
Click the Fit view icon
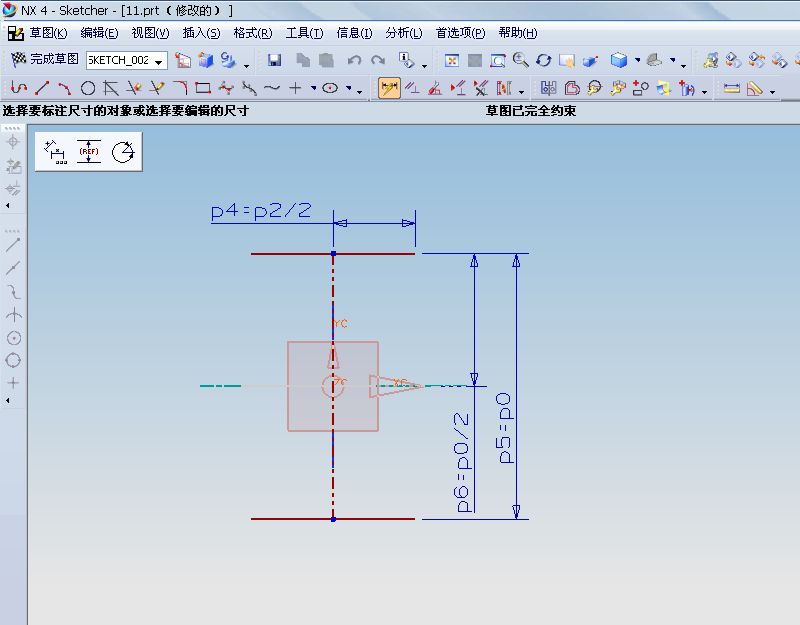(451, 61)
